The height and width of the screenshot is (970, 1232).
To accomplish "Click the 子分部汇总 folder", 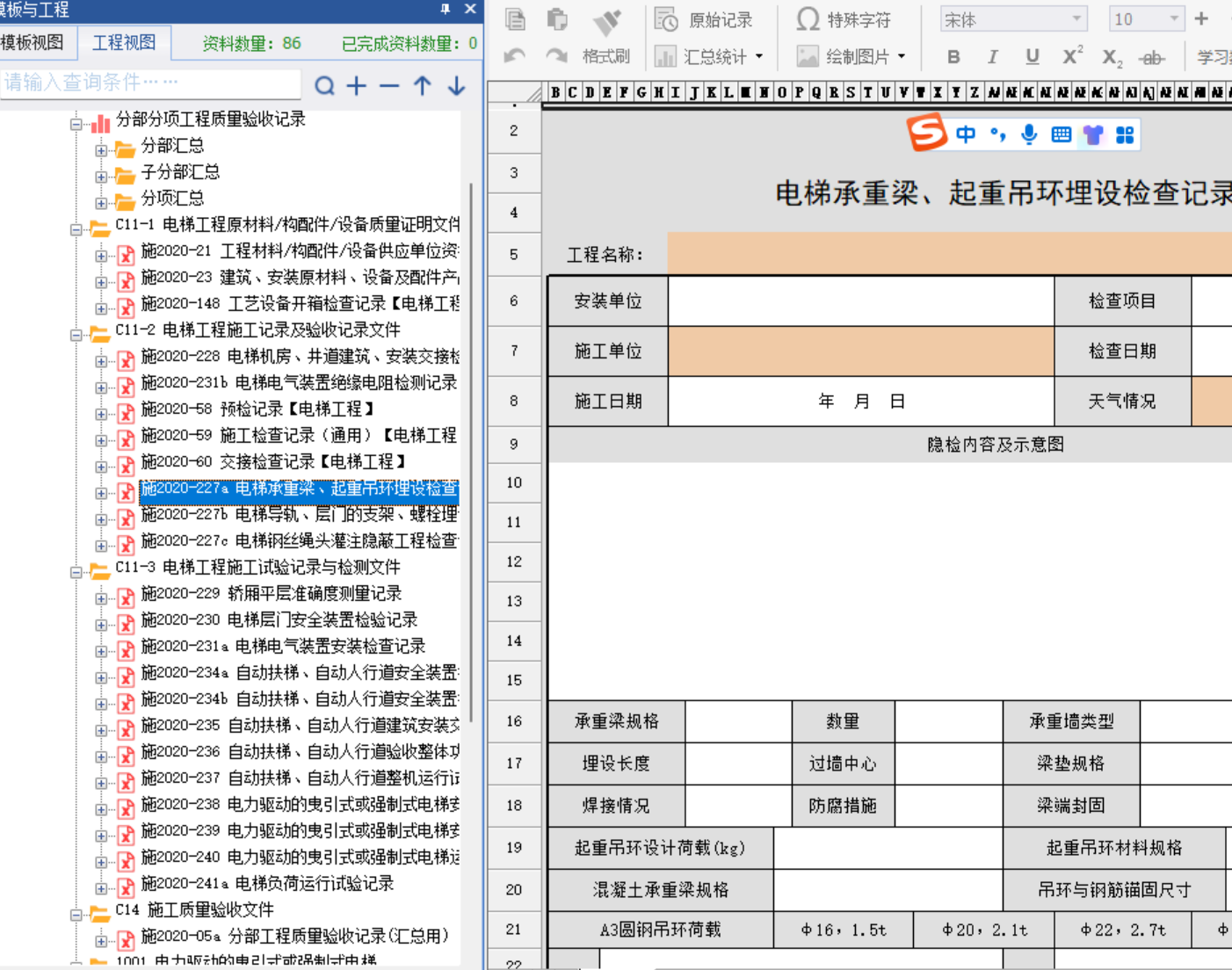I will 181,171.
